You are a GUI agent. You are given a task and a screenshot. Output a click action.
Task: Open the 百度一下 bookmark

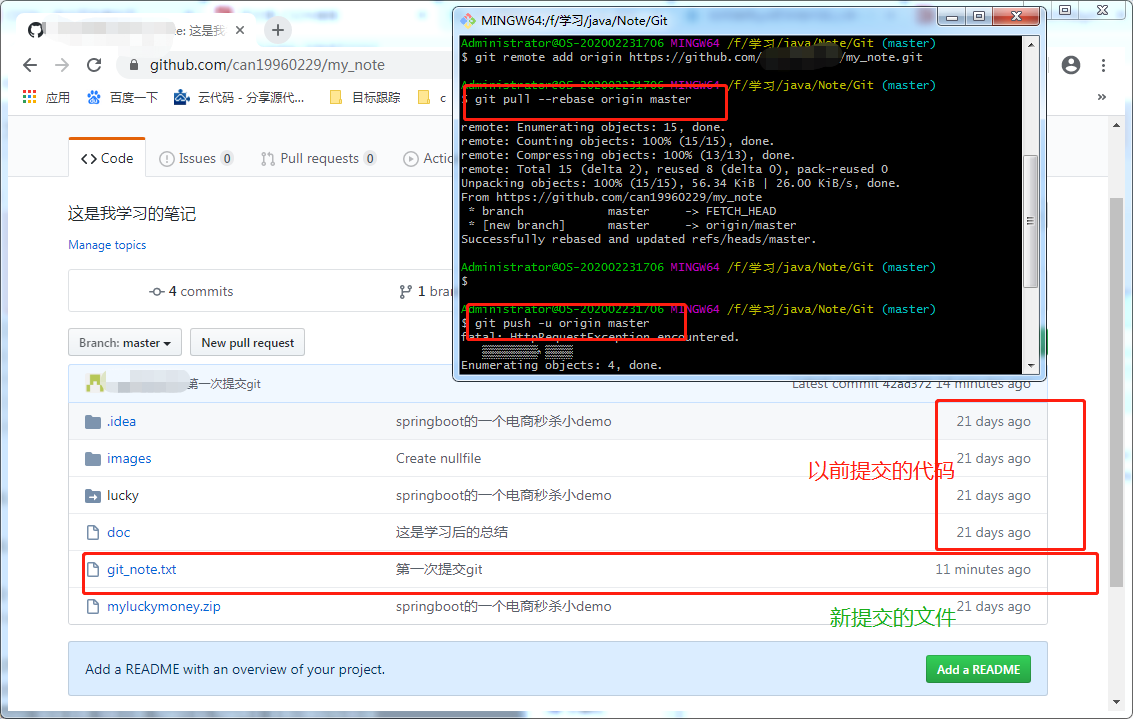[x=122, y=97]
